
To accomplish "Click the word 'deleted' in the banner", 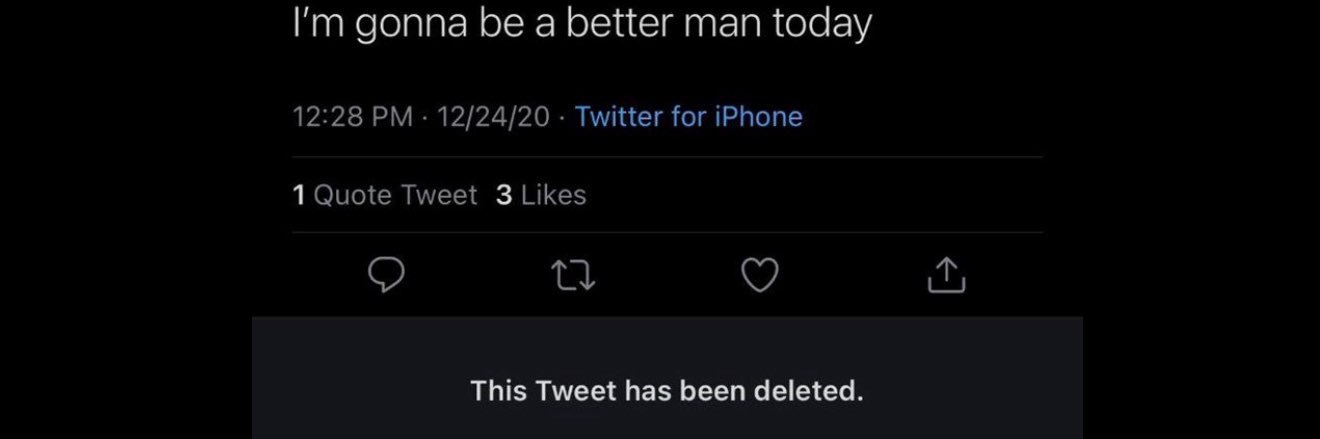I will click(816, 389).
